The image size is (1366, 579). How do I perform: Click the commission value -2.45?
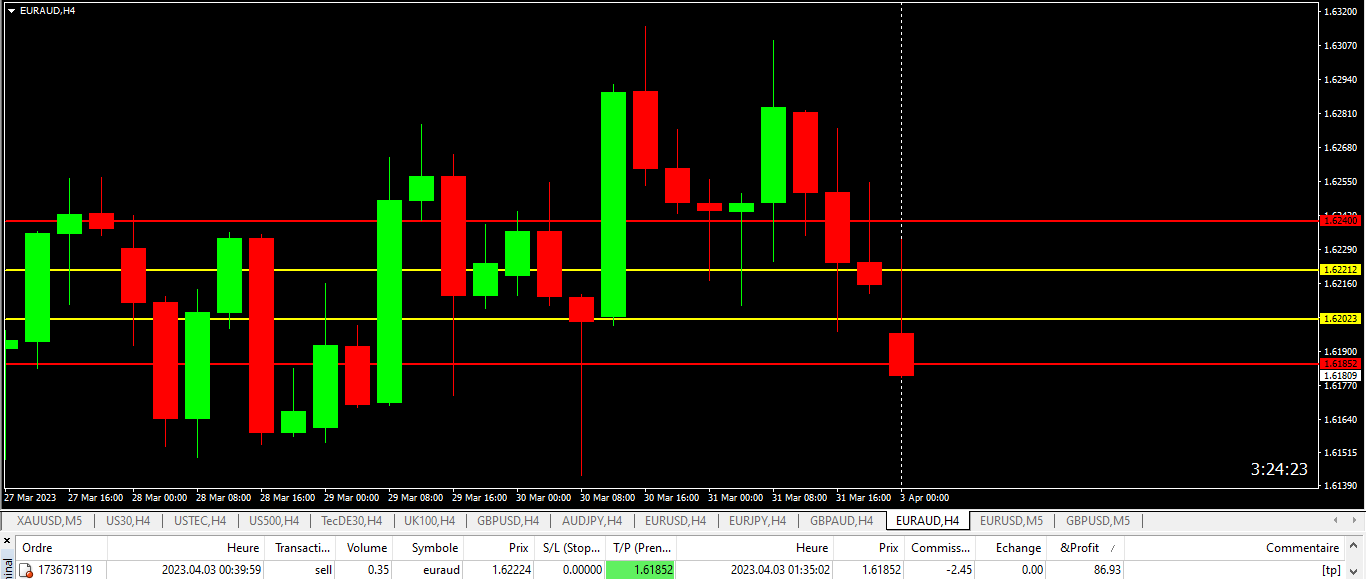tap(957, 570)
